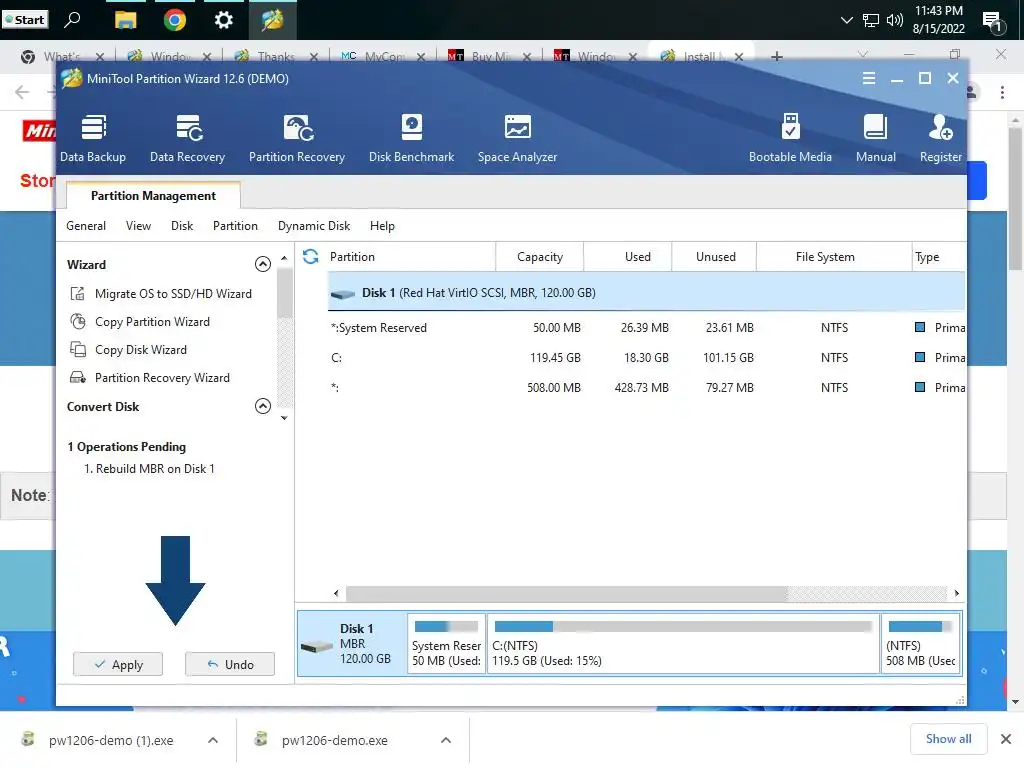Collapse the Wizard section

tap(263, 264)
